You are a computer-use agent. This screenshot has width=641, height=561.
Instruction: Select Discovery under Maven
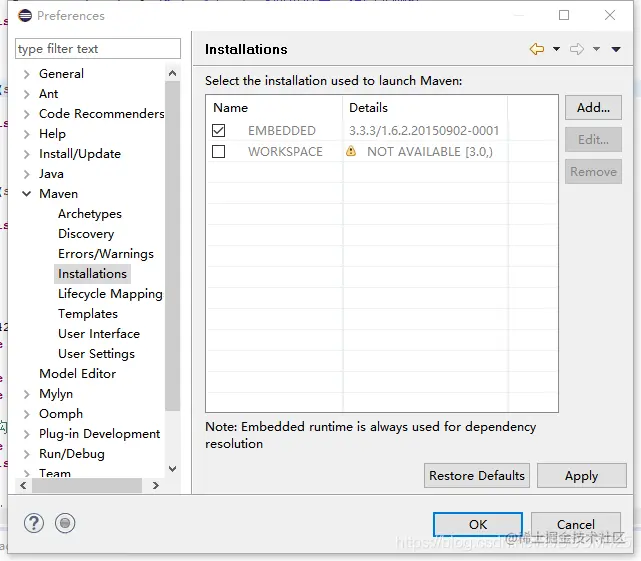[86, 234]
